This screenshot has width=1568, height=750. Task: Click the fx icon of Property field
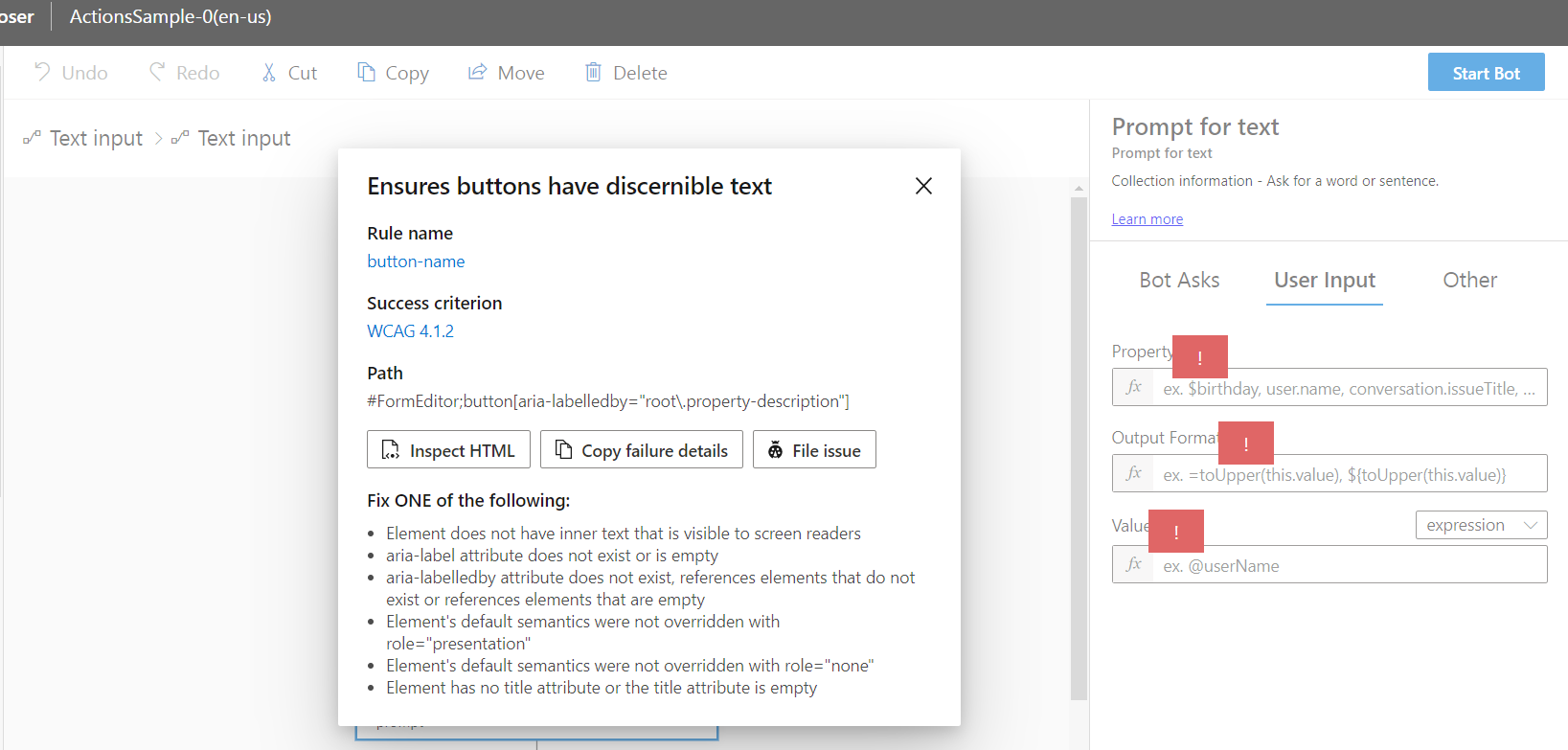click(1133, 388)
